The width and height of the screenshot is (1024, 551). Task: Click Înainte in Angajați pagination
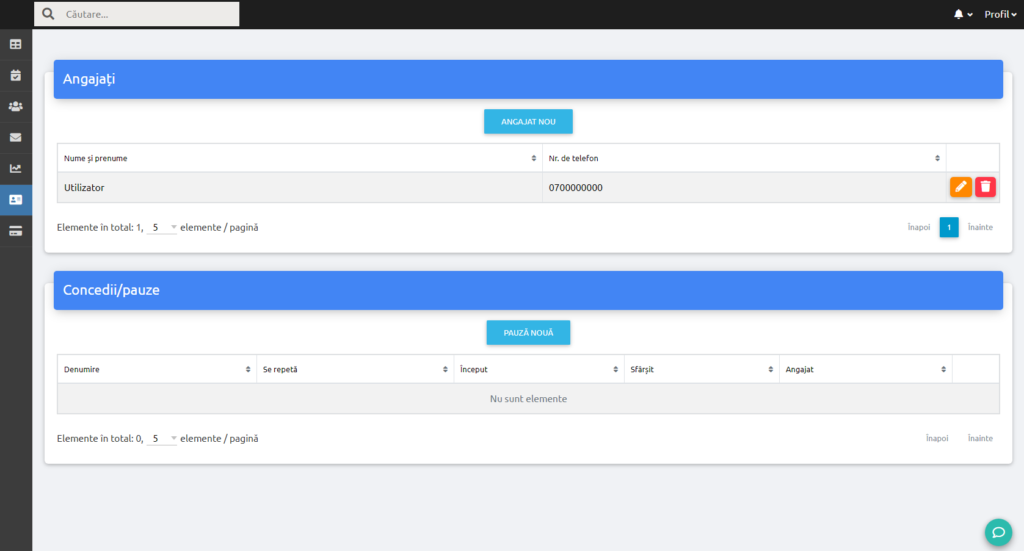[980, 227]
